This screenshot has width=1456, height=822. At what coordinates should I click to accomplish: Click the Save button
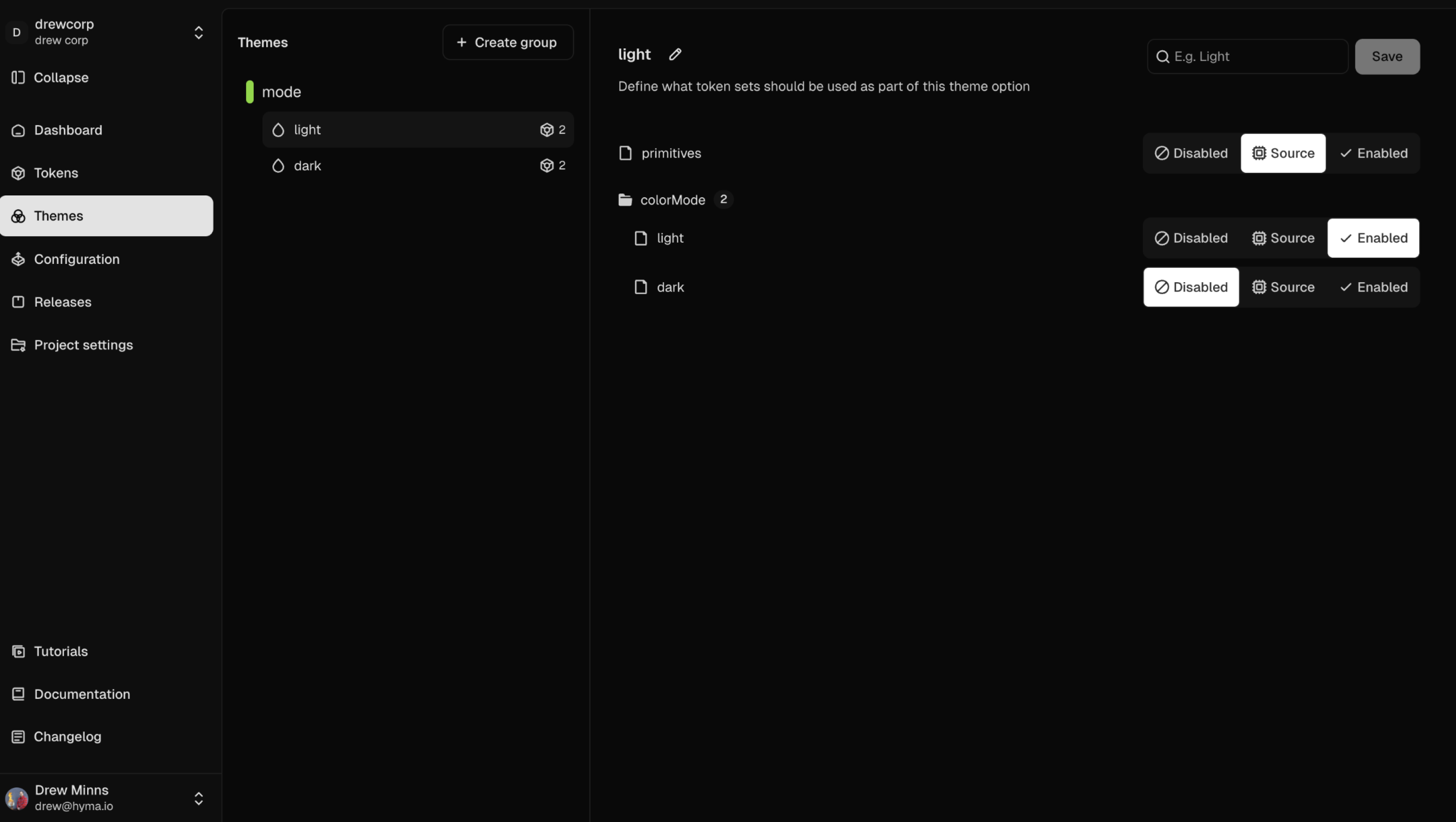click(x=1387, y=57)
